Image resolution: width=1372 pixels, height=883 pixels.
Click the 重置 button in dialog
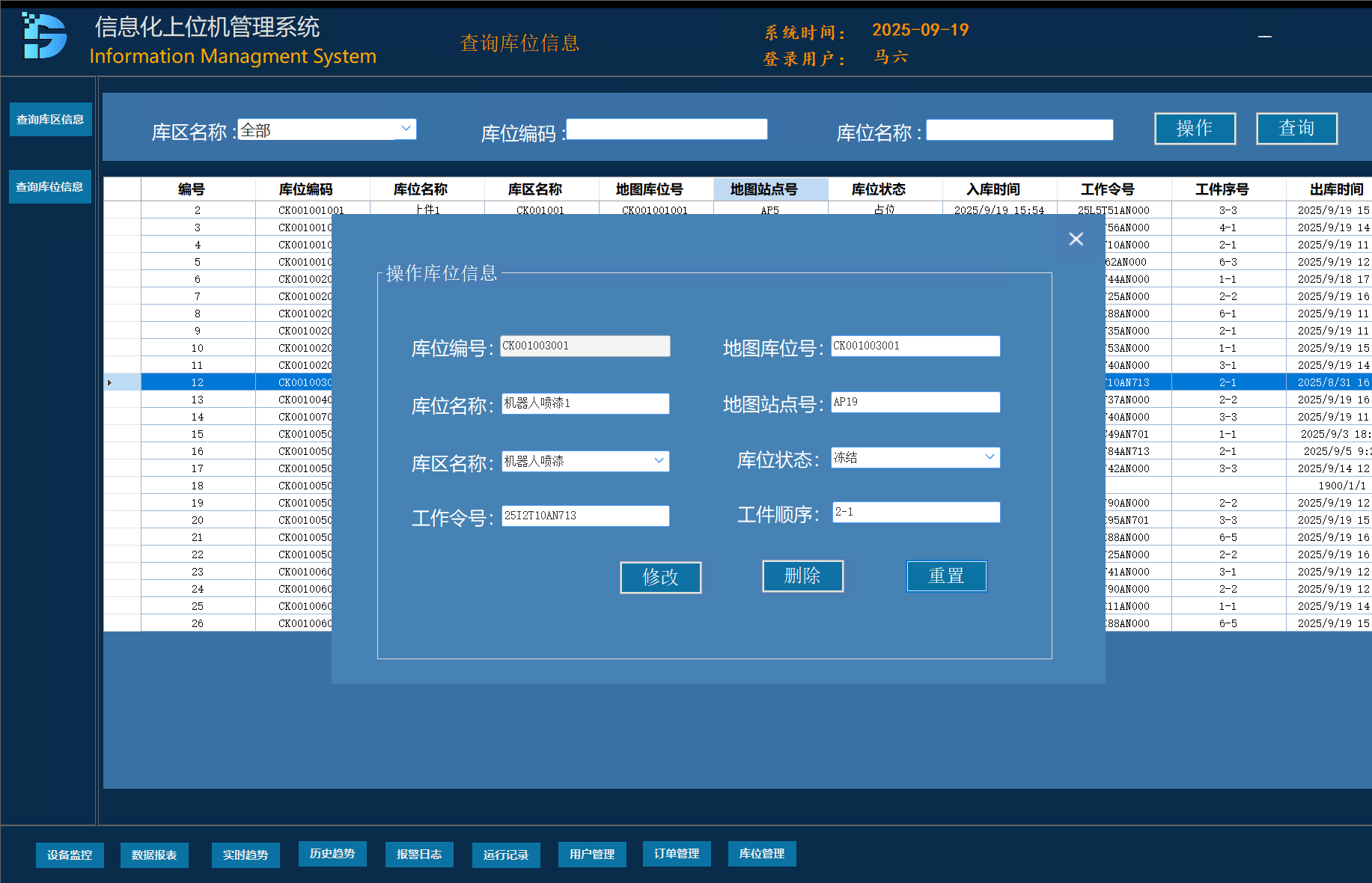[947, 575]
